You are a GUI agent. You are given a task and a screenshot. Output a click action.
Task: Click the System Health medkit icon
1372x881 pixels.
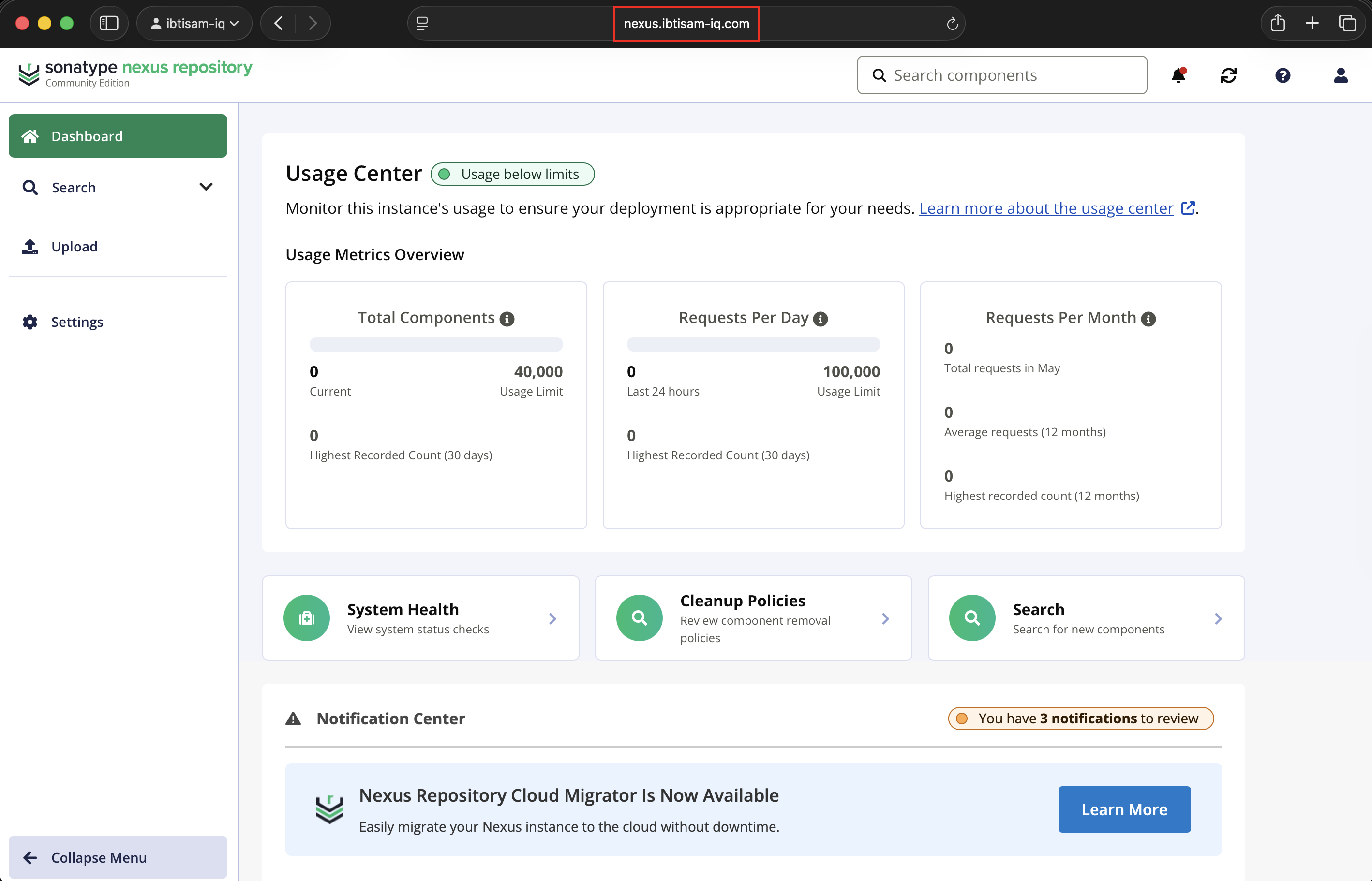pos(306,618)
